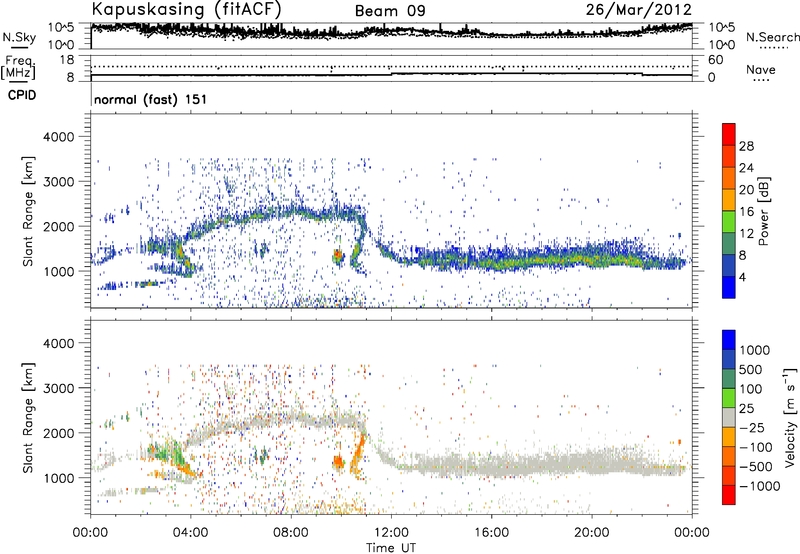
Task: Click the '12:00' time tick label
Action: 391,533
